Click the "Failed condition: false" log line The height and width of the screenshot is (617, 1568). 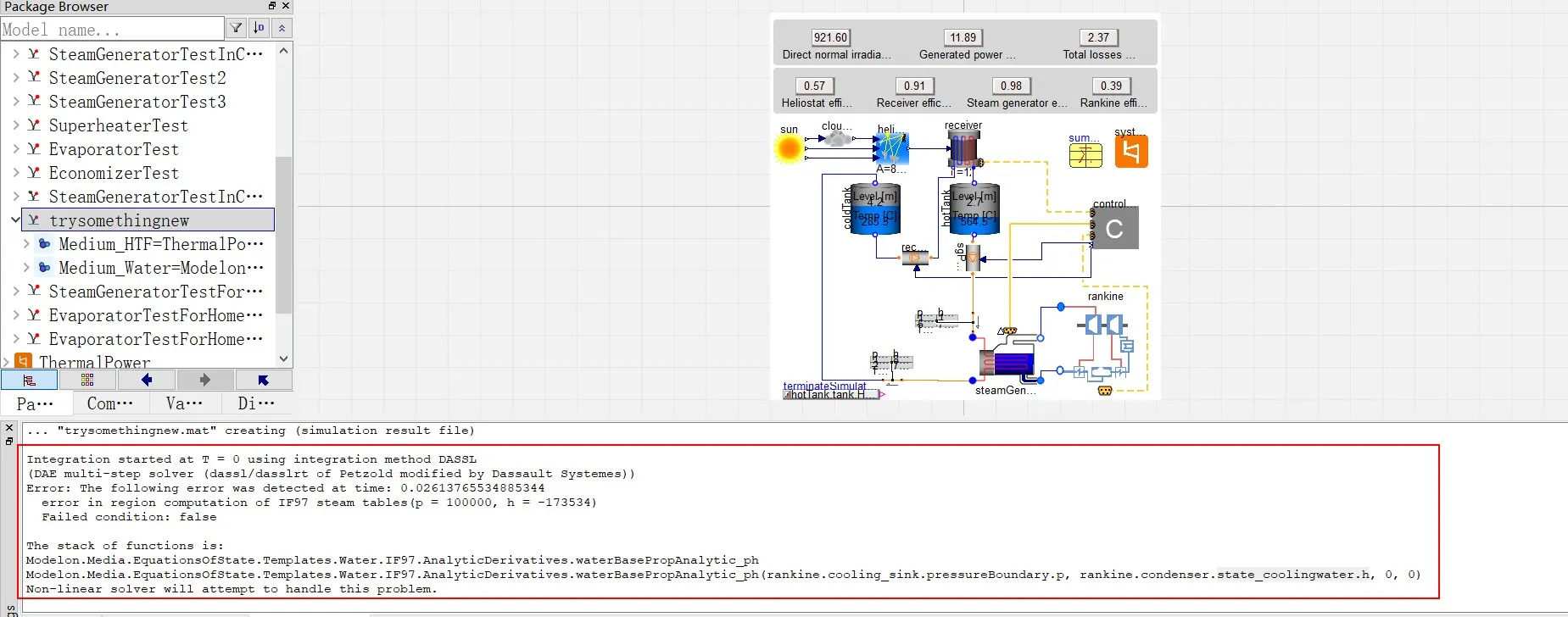[129, 517]
